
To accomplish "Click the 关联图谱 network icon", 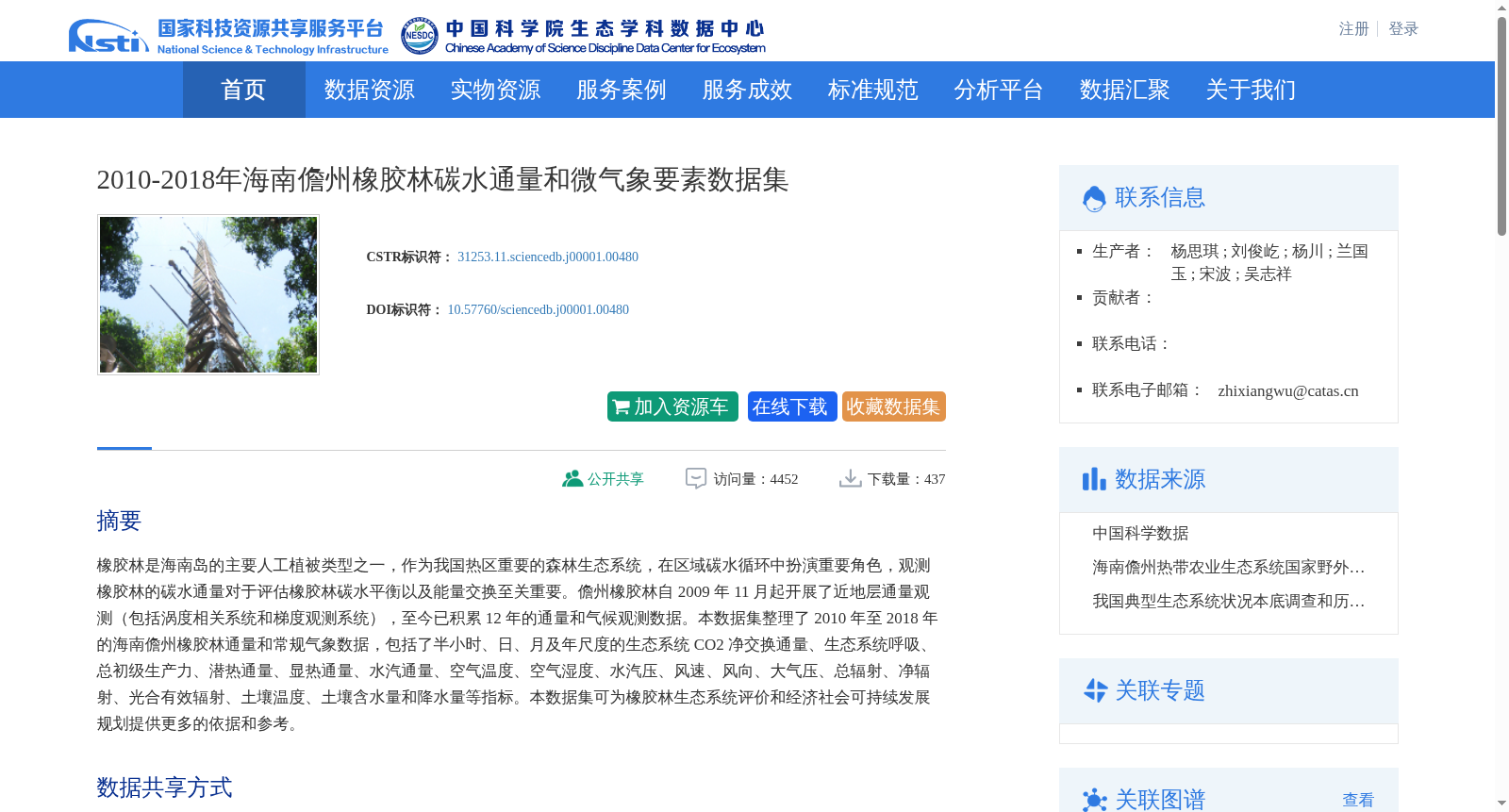I will (x=1095, y=800).
